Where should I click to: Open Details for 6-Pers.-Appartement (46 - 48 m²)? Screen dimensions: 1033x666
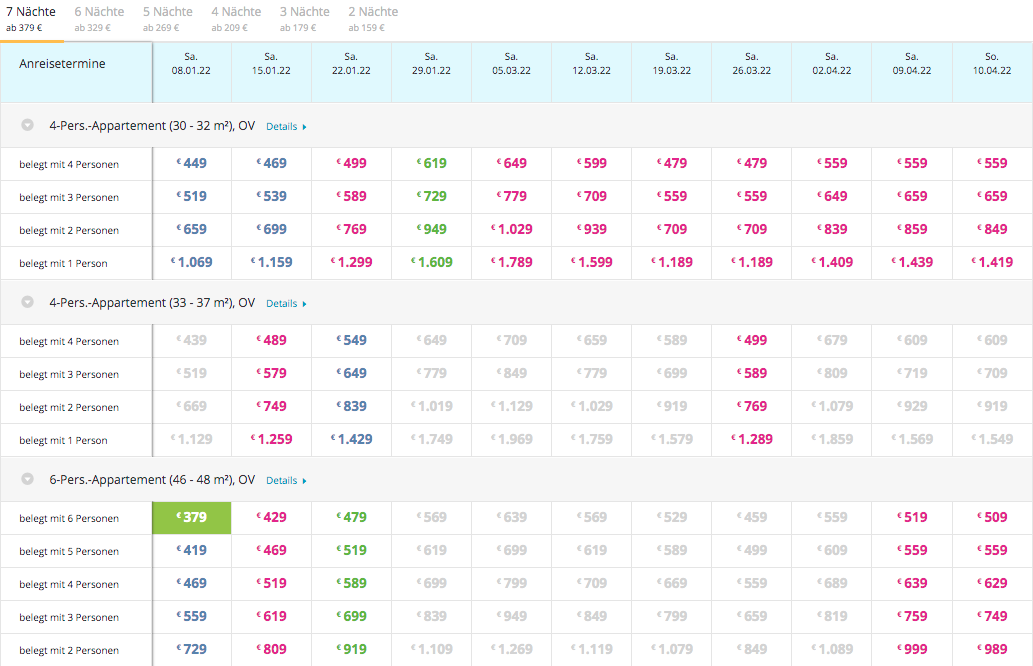285,481
